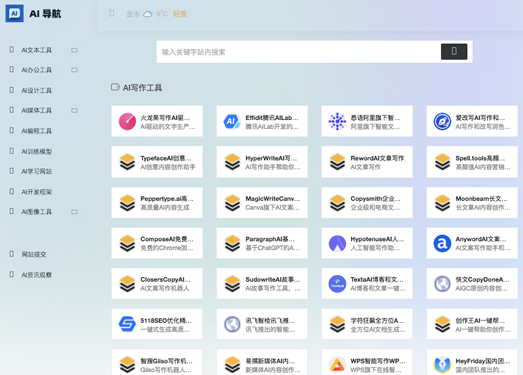
Task: Click the TextaAI round blue icon
Action: (337, 284)
